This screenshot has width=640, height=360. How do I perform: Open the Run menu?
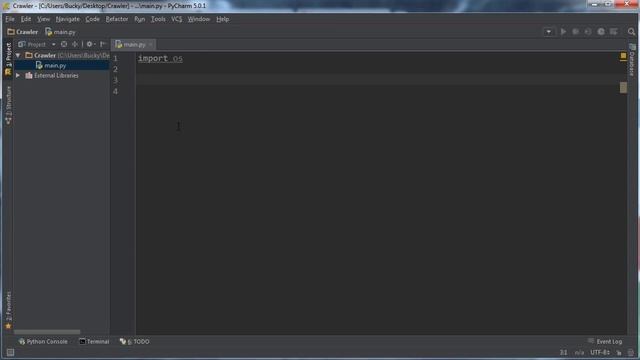click(140, 19)
